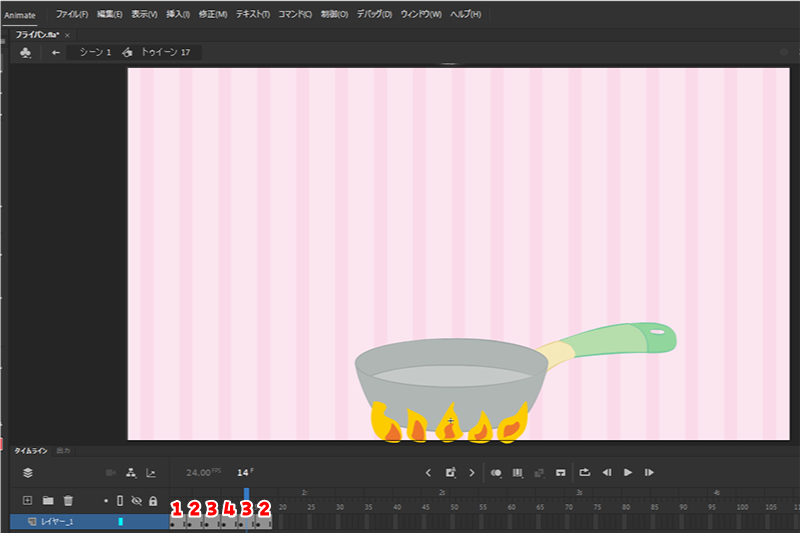Open the Edit Symbols club icon menu
Viewport: 800px width, 533px height.
25,52
